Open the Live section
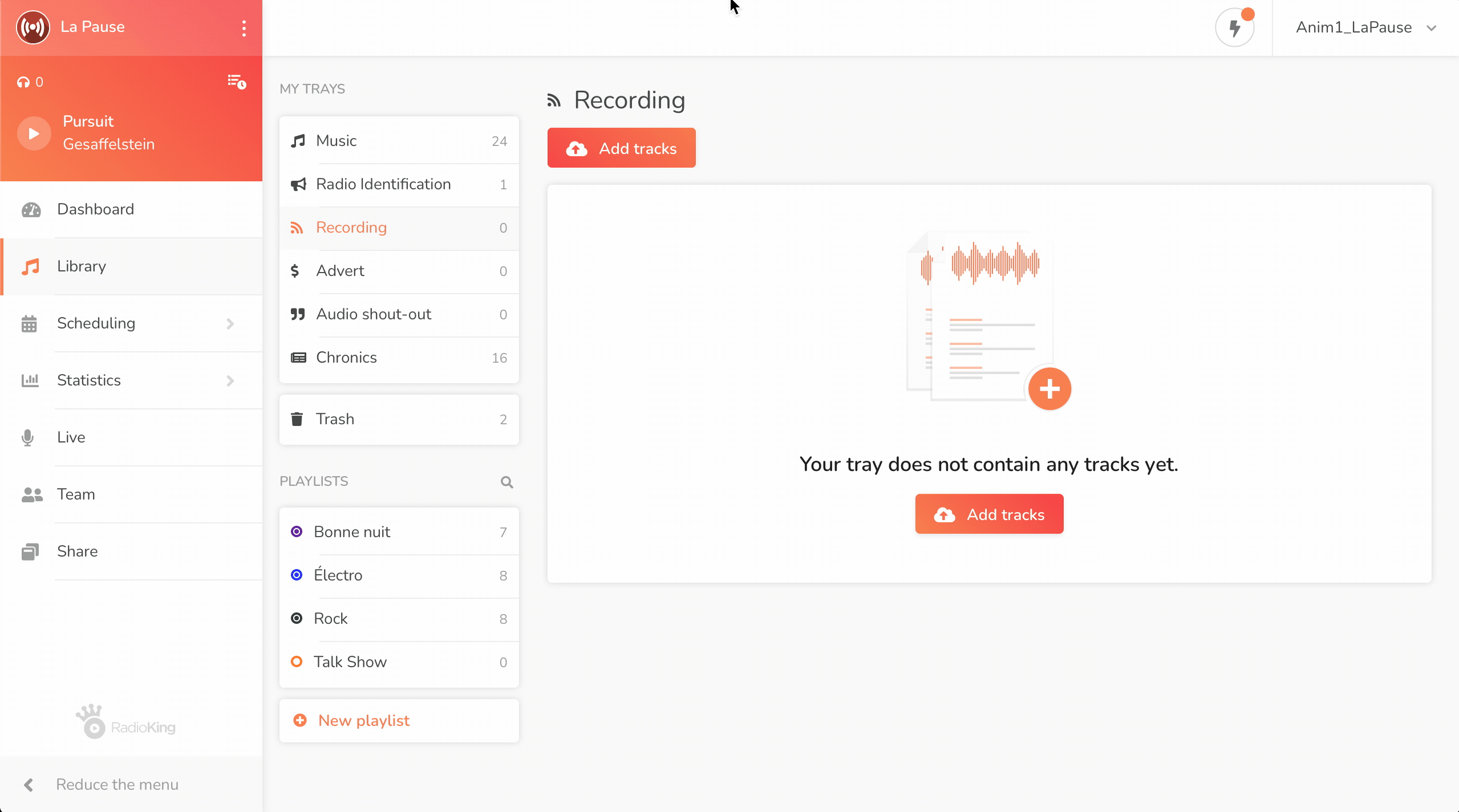This screenshot has height=812, width=1459. click(x=131, y=437)
